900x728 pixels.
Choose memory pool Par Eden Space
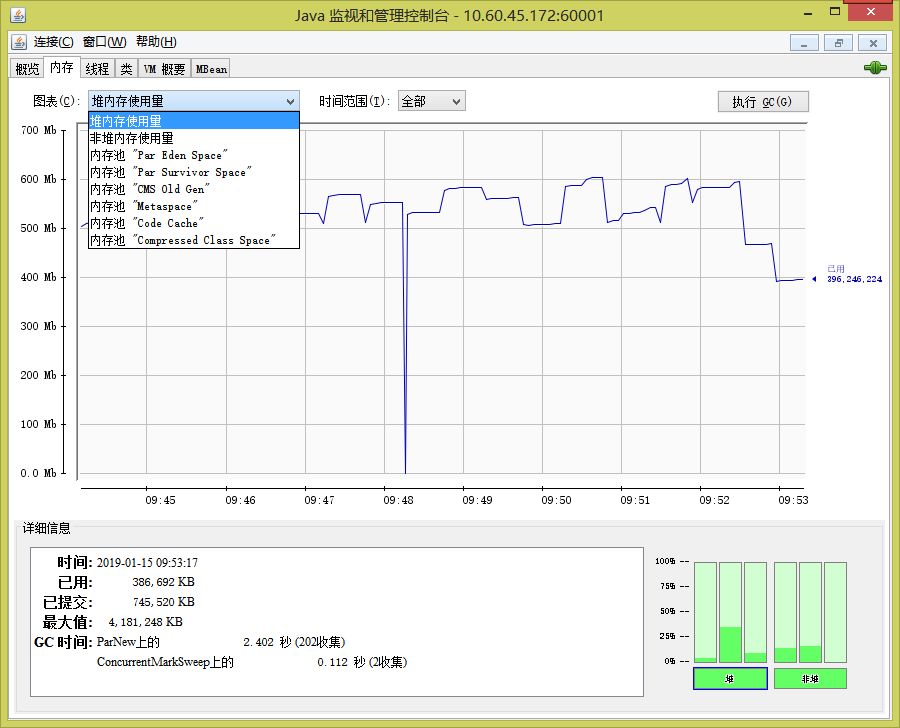[x=194, y=155]
